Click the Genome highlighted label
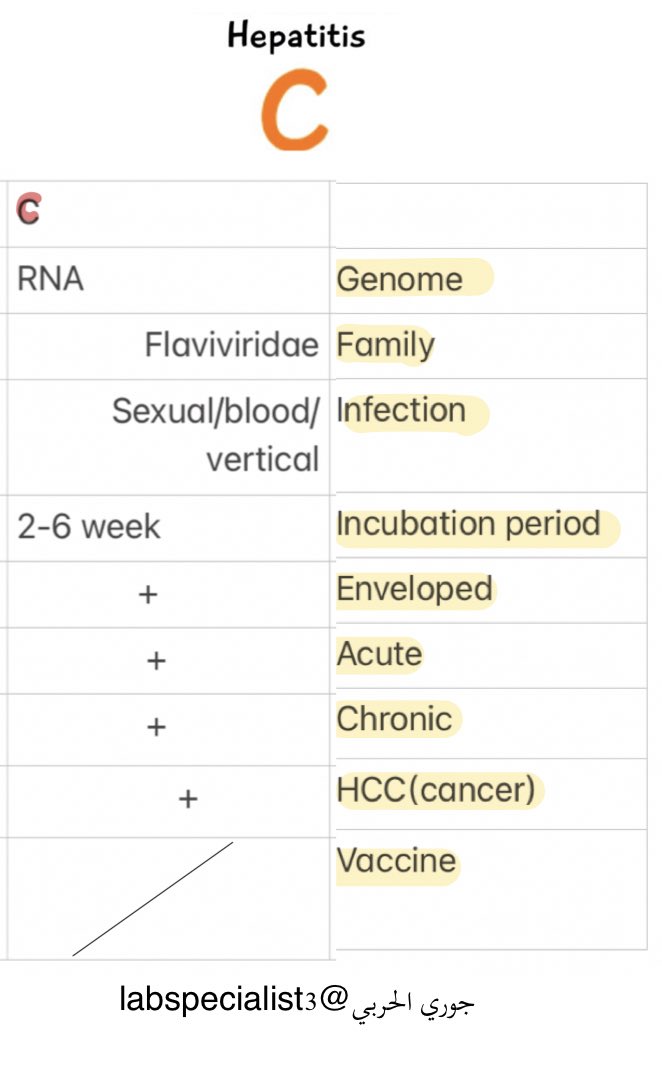662x1084 pixels. [399, 279]
